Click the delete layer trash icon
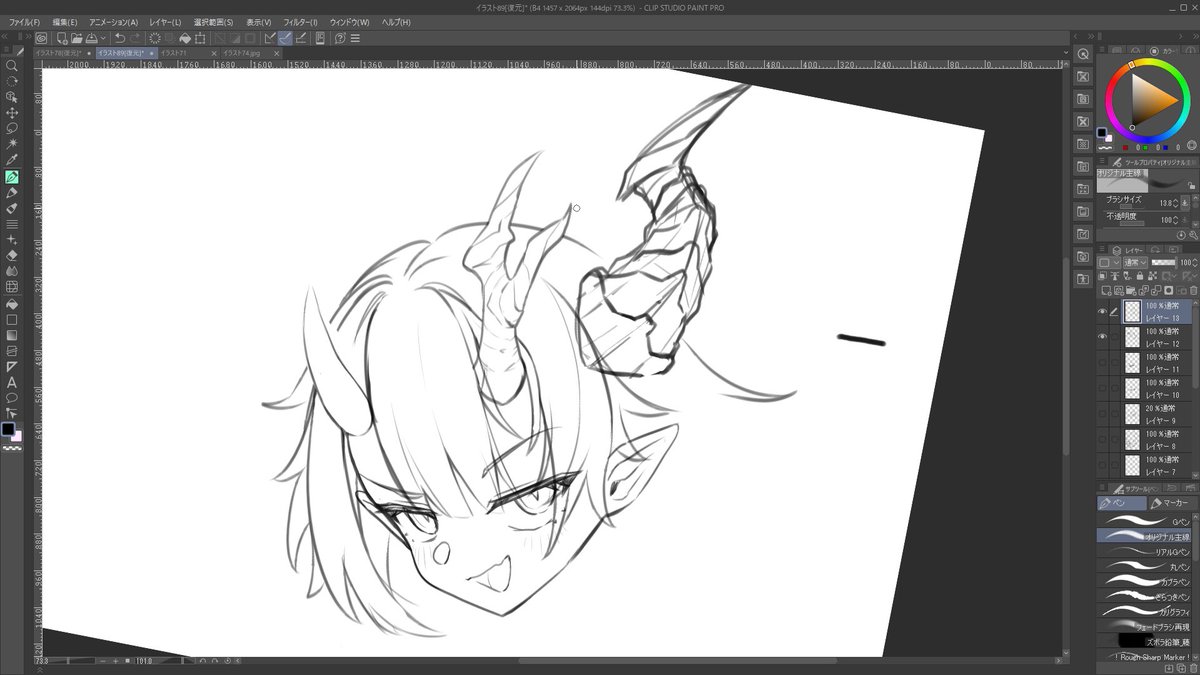 point(1194,290)
